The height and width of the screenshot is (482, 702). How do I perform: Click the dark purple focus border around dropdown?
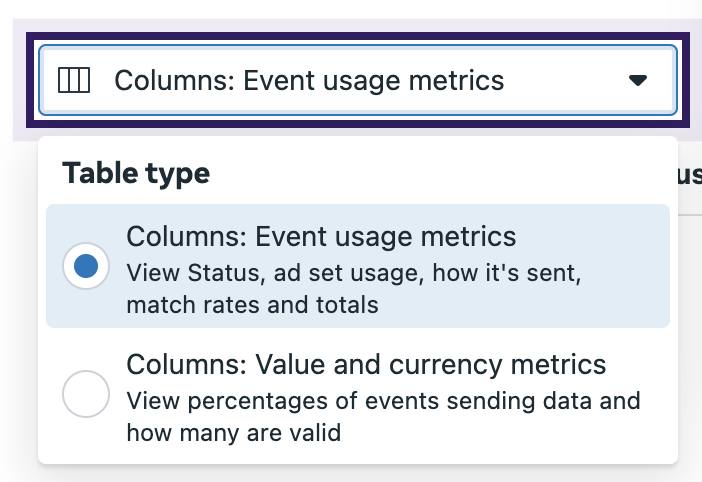[x=358, y=36]
